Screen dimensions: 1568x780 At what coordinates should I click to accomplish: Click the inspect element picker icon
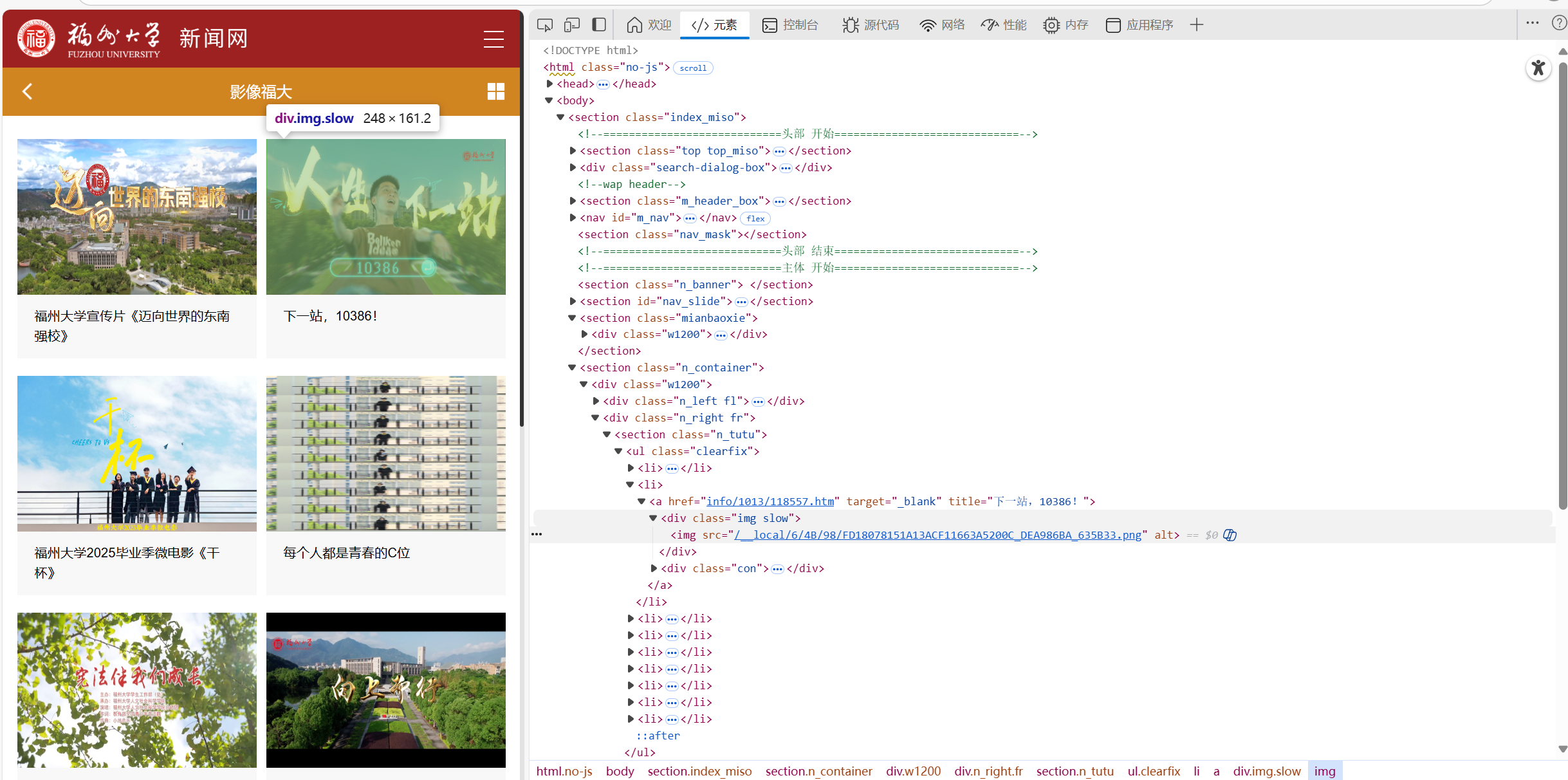click(545, 25)
